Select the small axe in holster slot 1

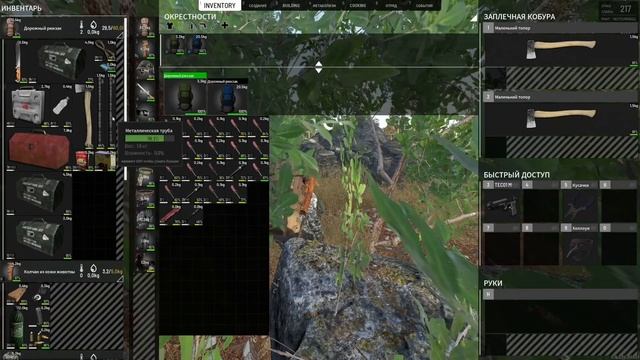[x=560, y=49]
